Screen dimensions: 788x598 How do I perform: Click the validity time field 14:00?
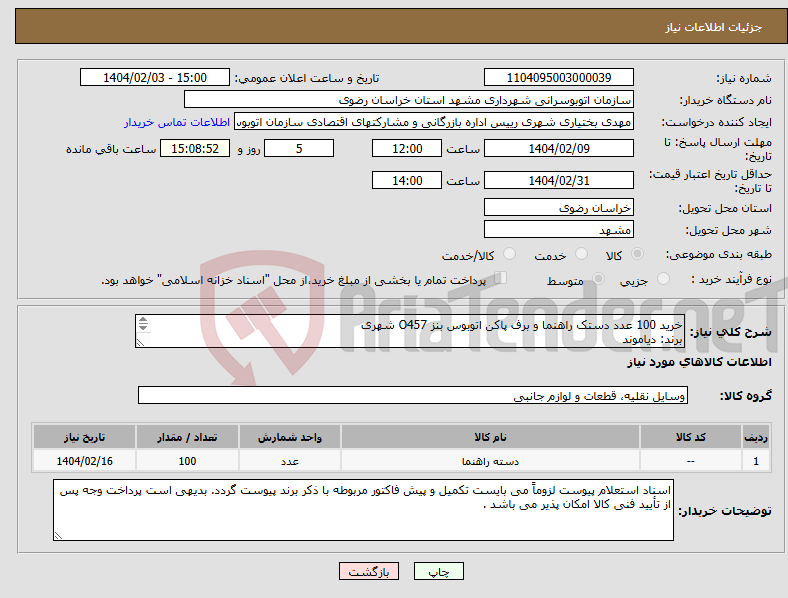tap(407, 180)
